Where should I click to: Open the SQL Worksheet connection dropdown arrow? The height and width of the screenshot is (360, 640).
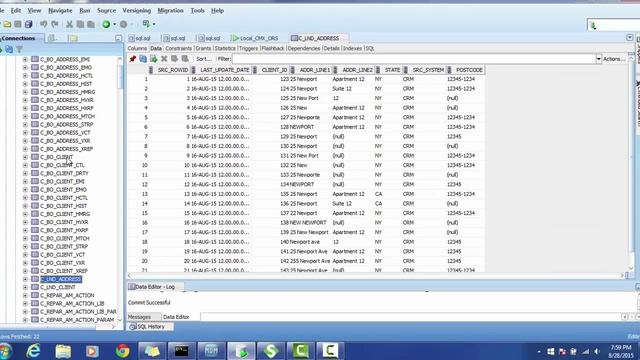[154, 24]
